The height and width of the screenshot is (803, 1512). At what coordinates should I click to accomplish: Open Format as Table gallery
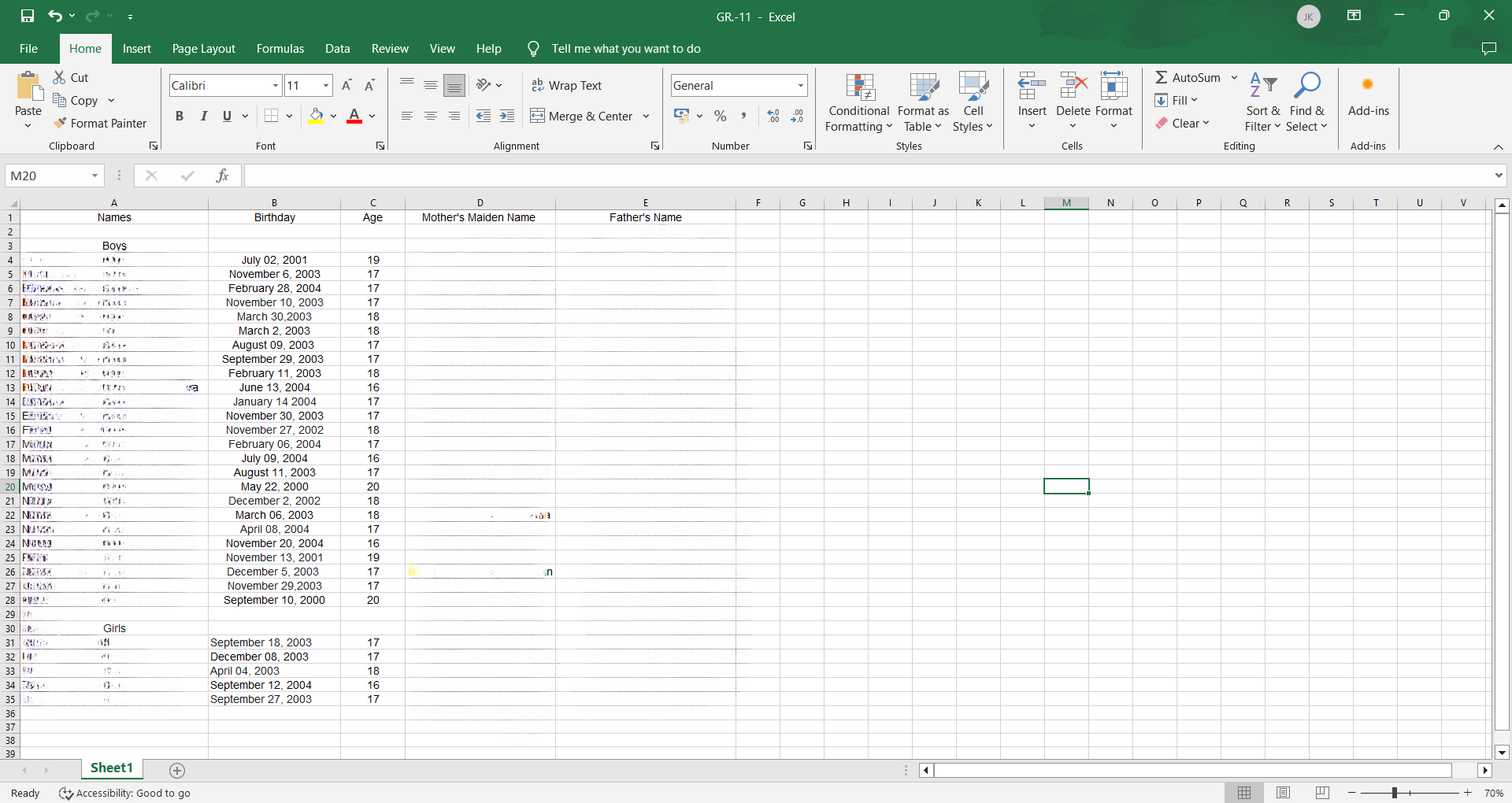click(923, 102)
